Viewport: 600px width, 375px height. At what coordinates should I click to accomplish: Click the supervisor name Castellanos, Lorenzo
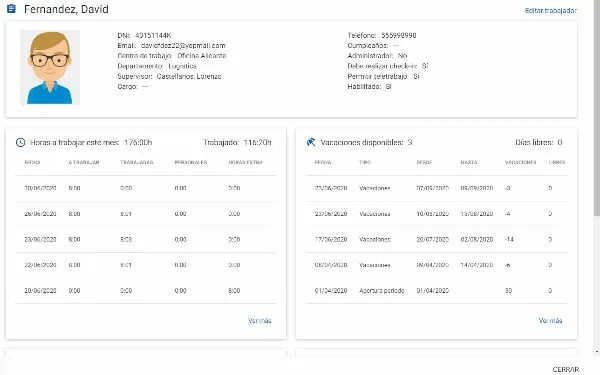click(x=189, y=77)
